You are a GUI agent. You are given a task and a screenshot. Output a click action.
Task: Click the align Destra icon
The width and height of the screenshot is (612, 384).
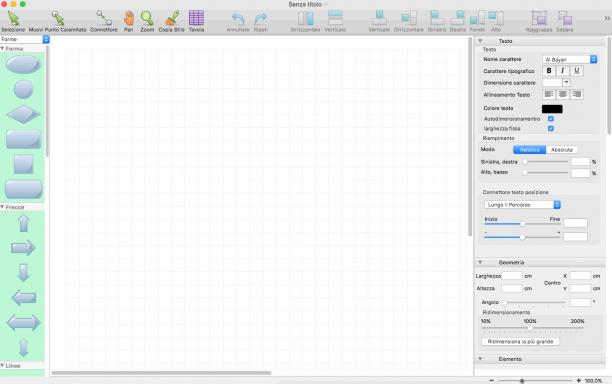click(x=457, y=18)
